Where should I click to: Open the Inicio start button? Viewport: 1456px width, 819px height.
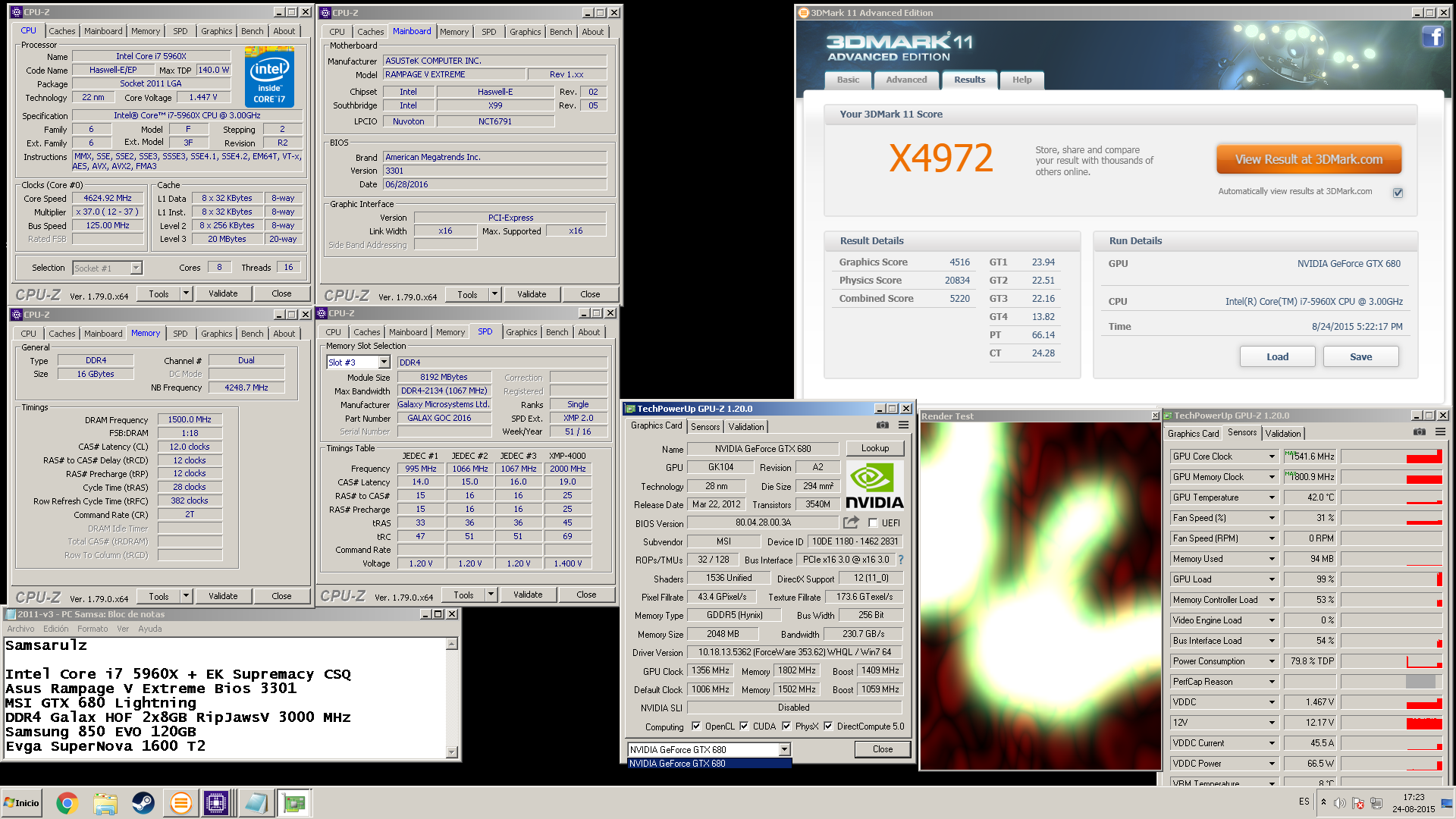coord(21,803)
